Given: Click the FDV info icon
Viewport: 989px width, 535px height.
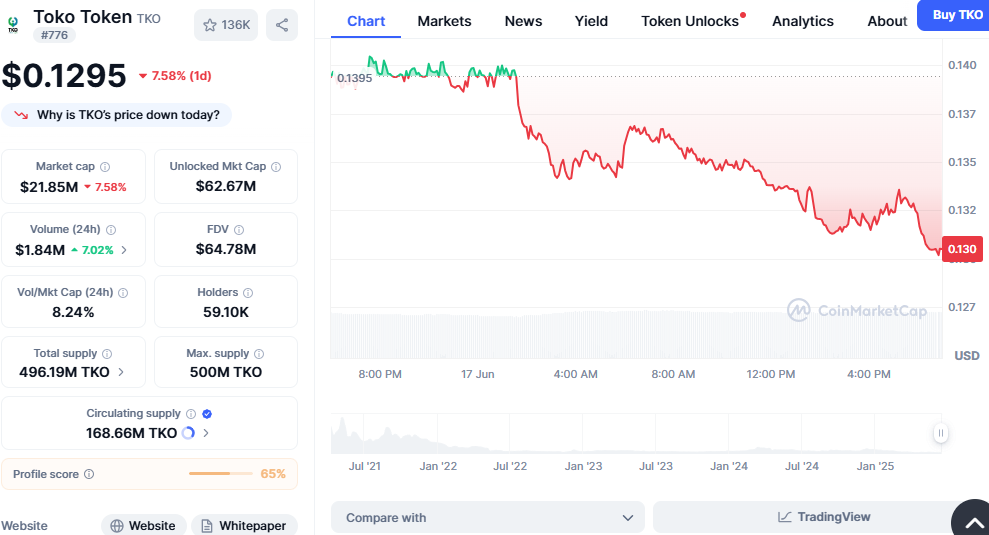Looking at the screenshot, I should pyautogui.click(x=238, y=230).
